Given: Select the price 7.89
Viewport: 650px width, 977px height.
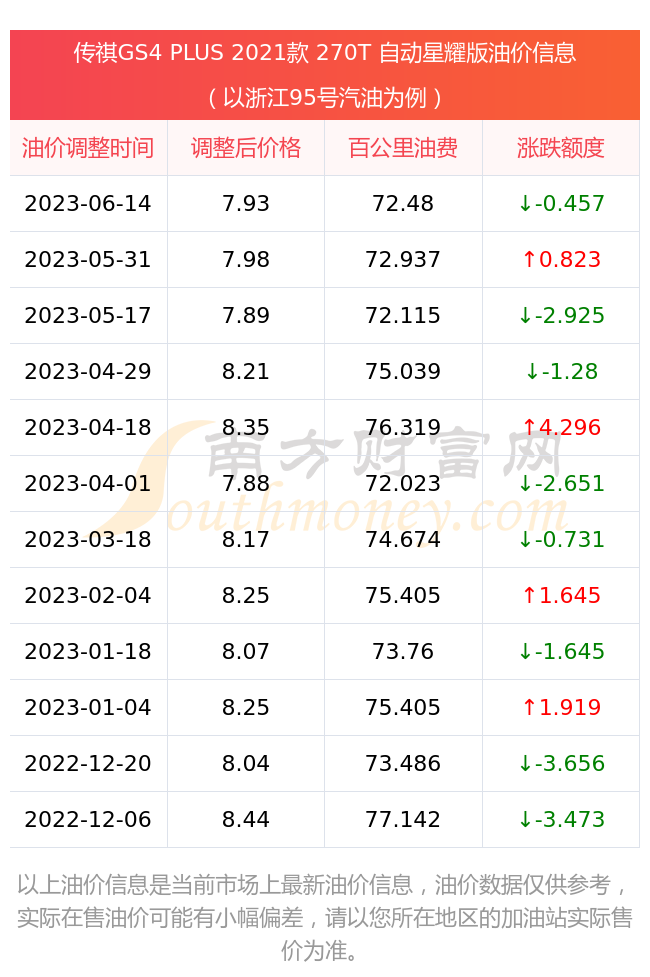Looking at the screenshot, I should click(246, 316).
